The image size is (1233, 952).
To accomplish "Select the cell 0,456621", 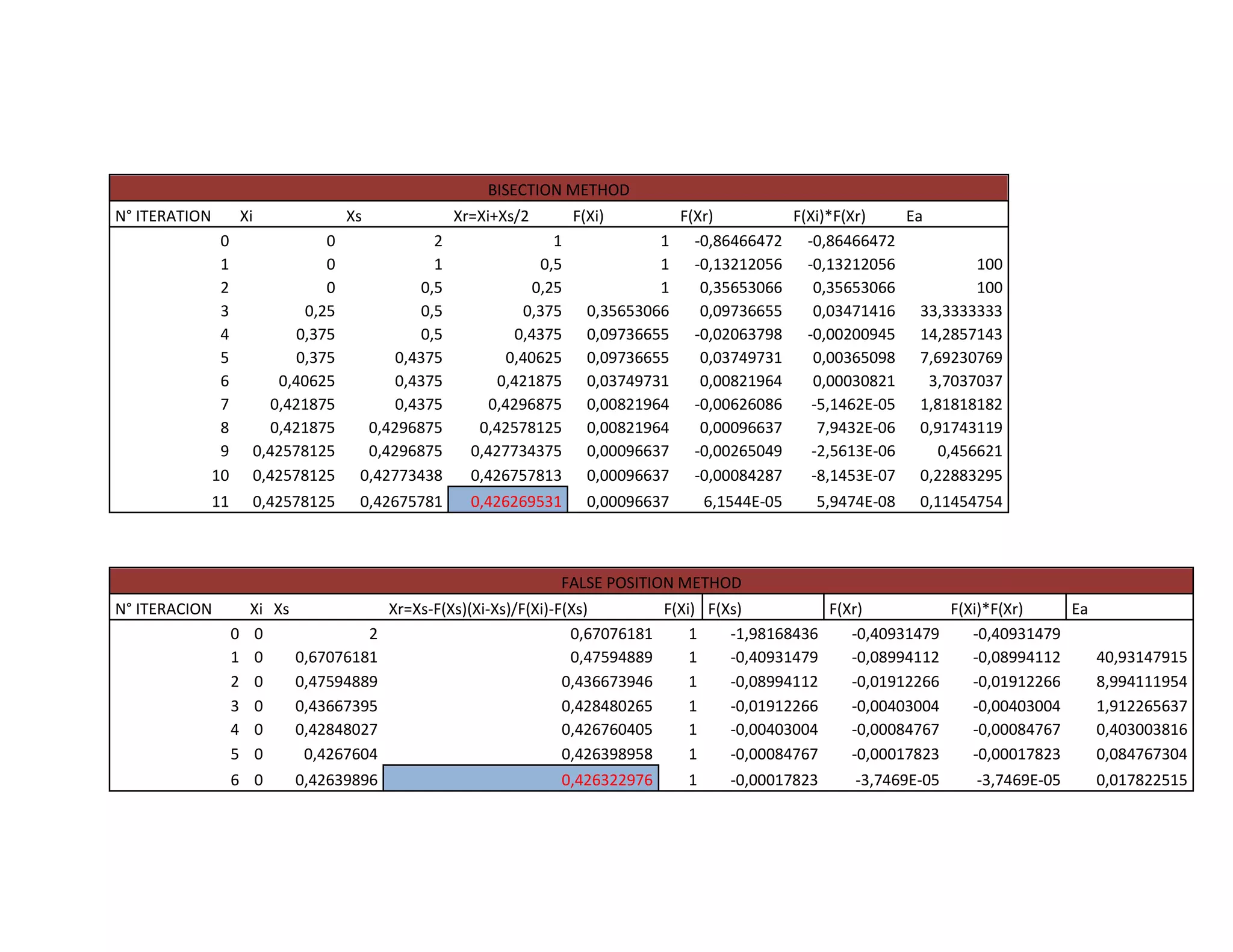I will (x=969, y=451).
